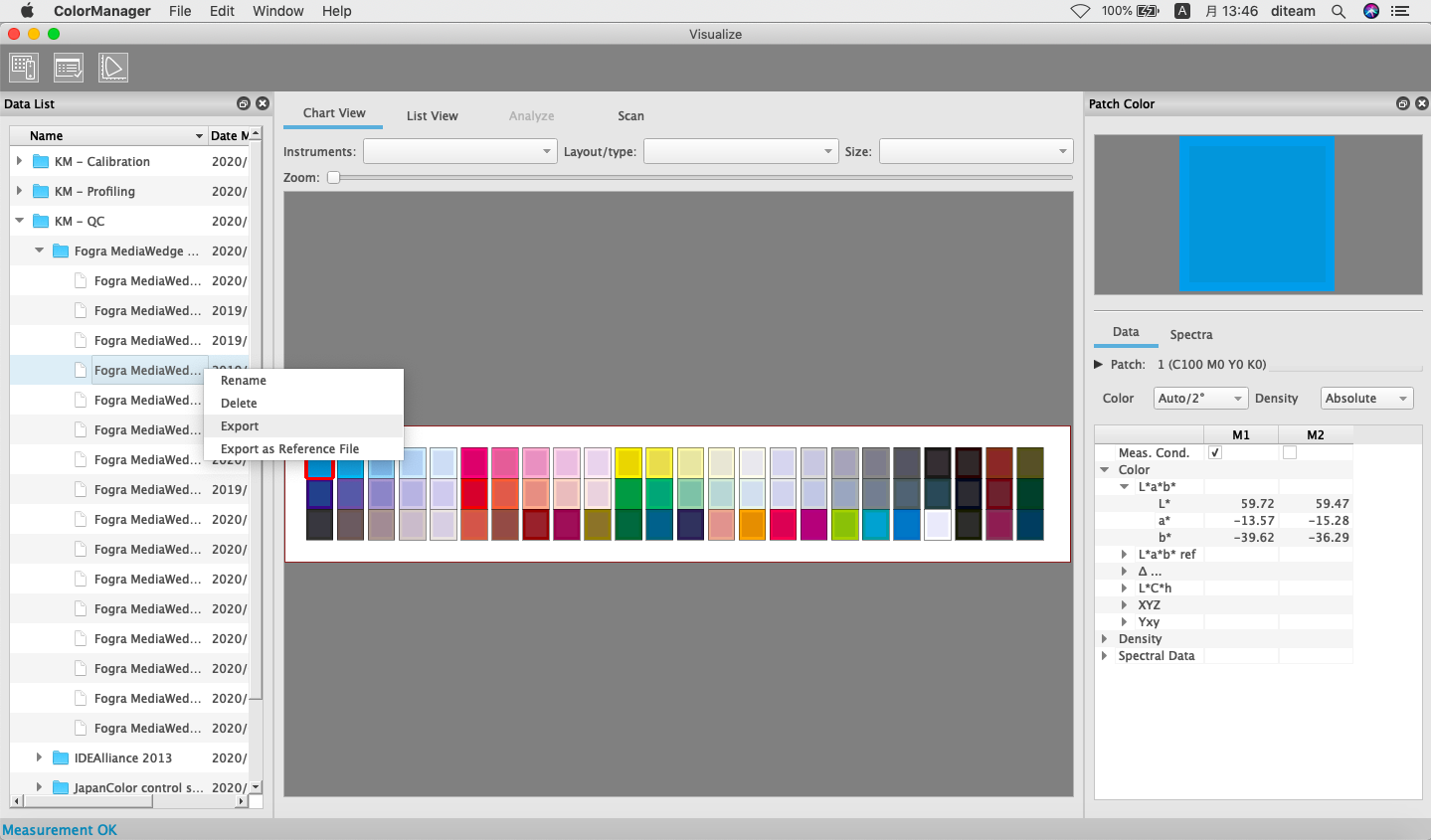The height and width of the screenshot is (840, 1431).
Task: Select Export as Reference File
Action: pyautogui.click(x=289, y=448)
